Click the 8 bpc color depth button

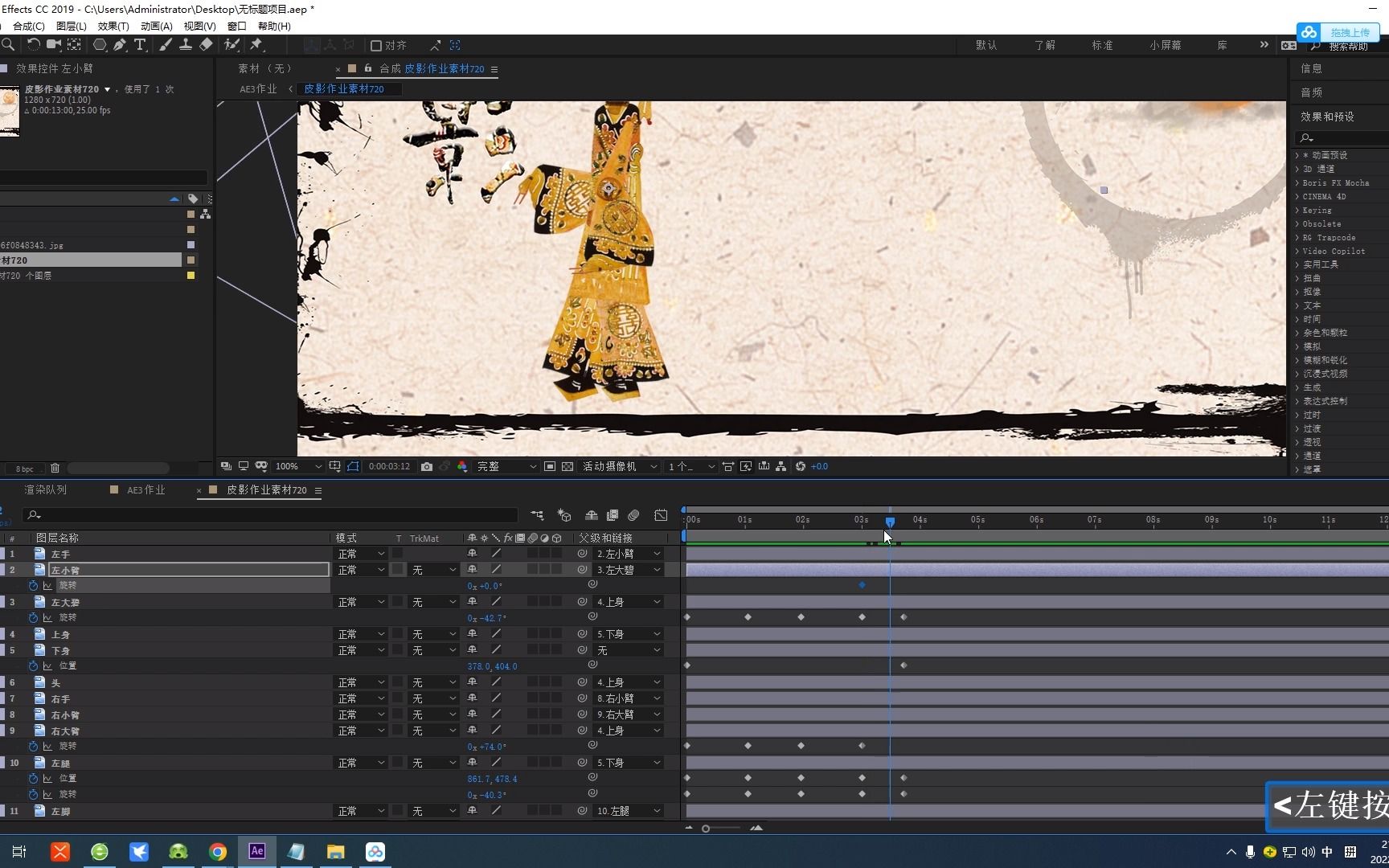[x=25, y=469]
